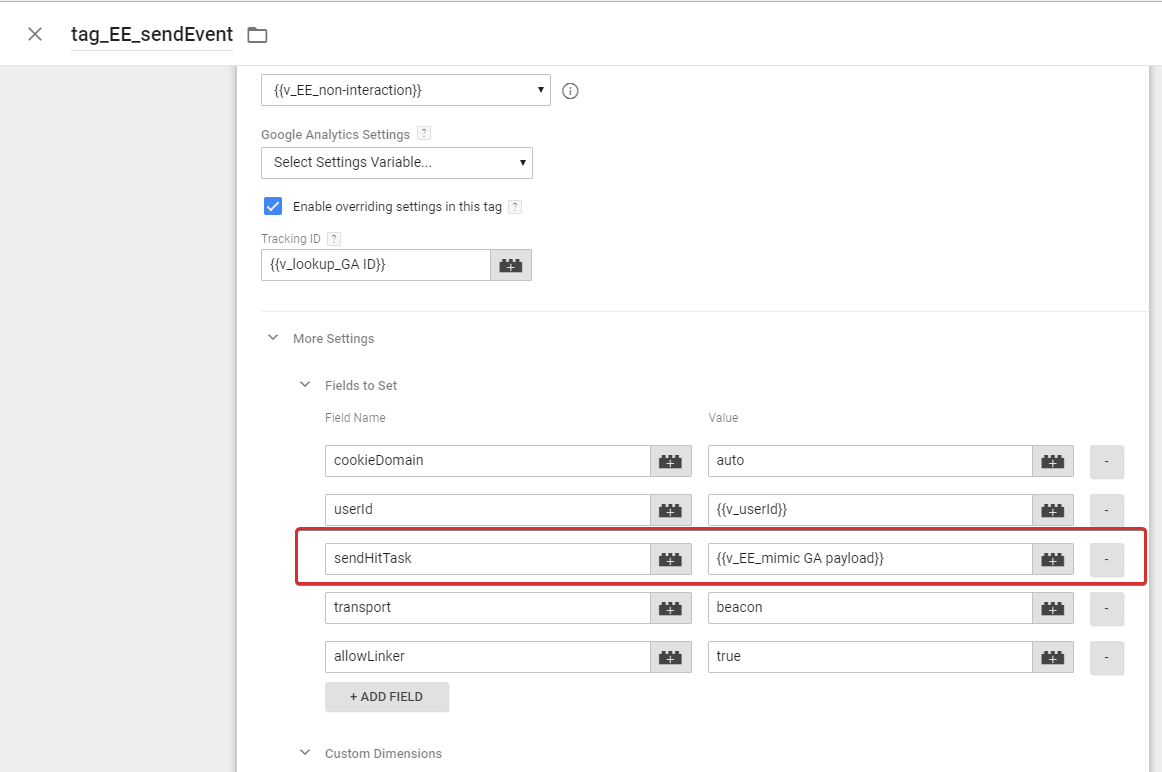Open variable picker for transport value
This screenshot has width=1162, height=772.
[x=1052, y=607]
